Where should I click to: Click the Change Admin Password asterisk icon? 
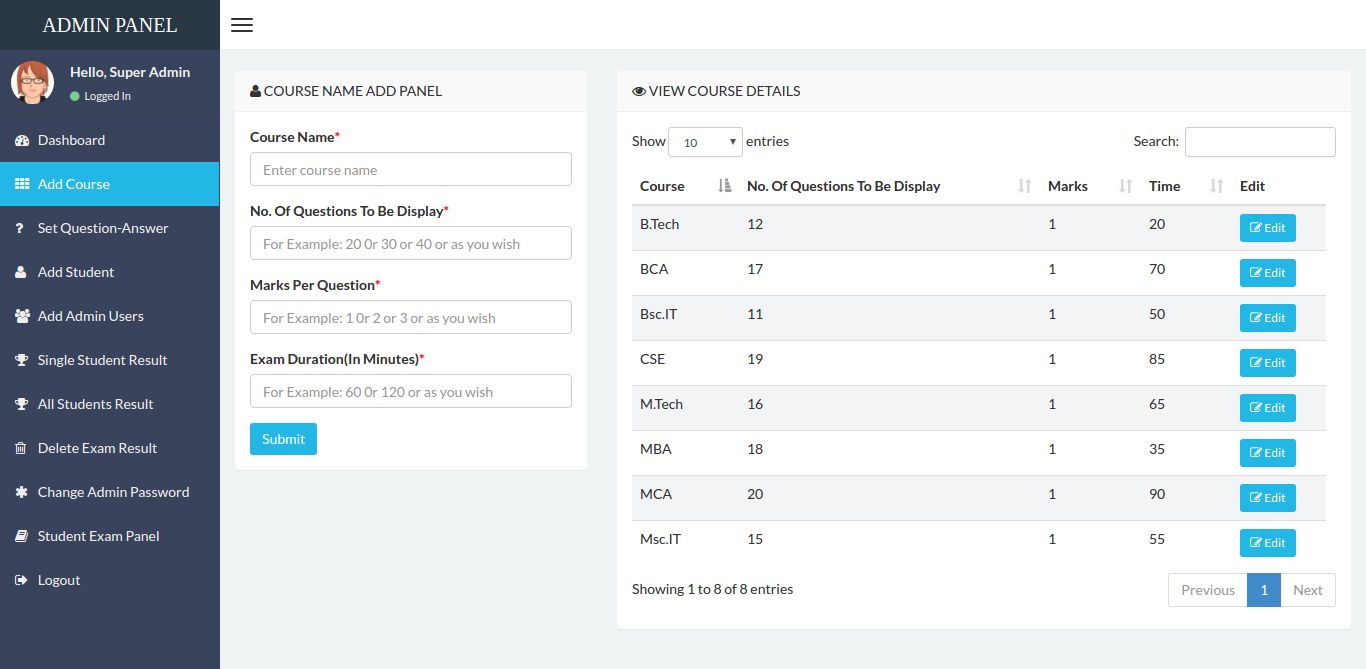[x=21, y=493]
